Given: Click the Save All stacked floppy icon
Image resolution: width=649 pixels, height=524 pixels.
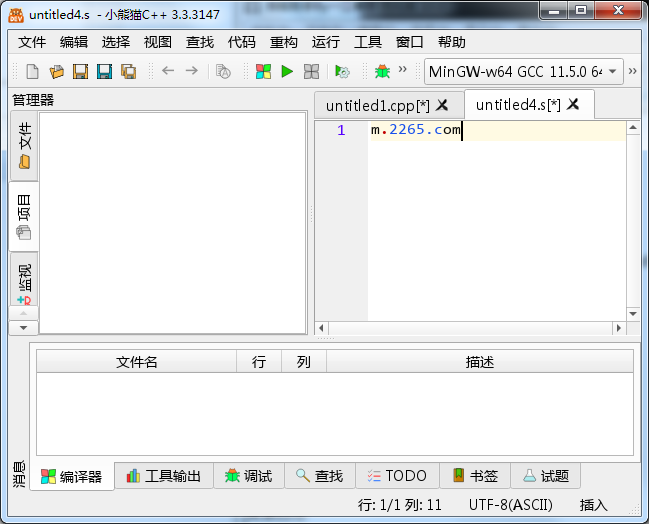Looking at the screenshot, I should click(x=129, y=71).
